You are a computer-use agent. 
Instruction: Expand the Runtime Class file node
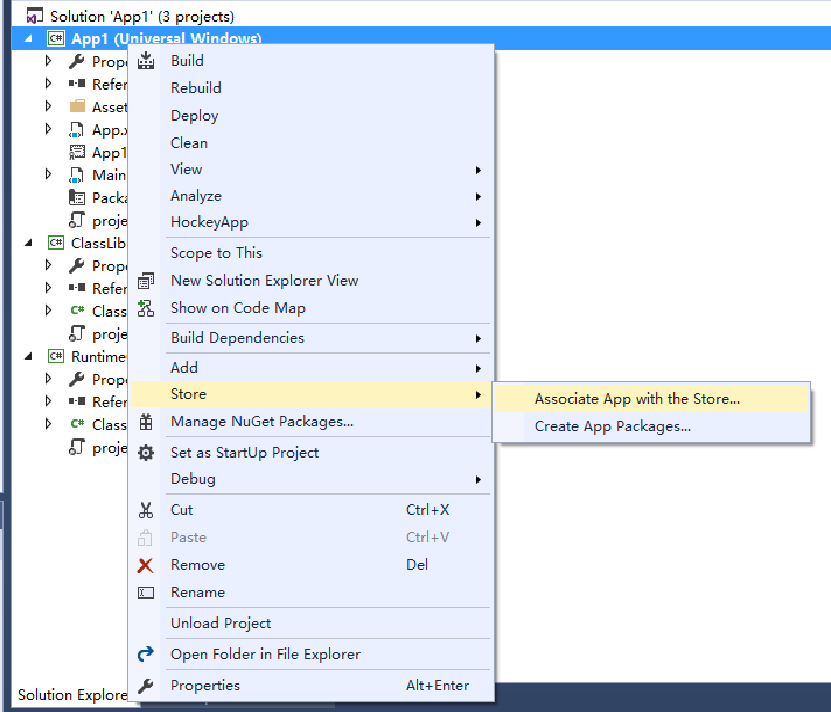click(x=48, y=424)
